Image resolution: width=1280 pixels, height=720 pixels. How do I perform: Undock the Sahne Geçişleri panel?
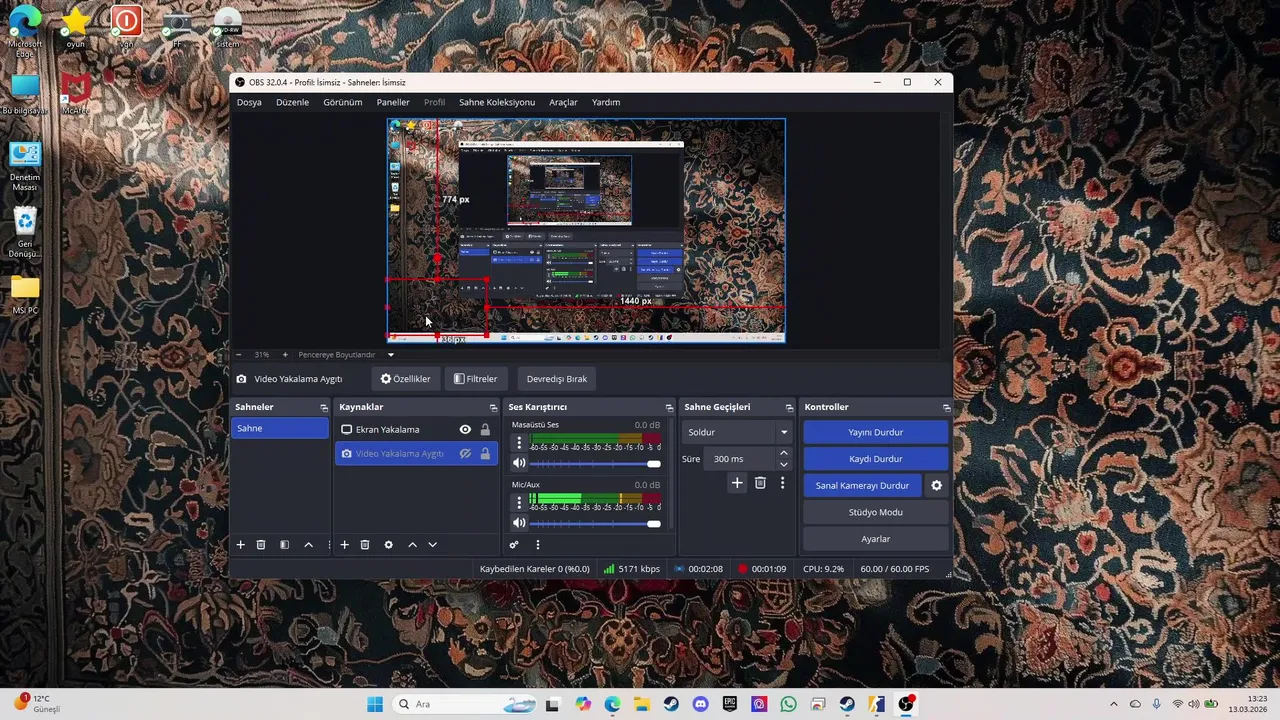tap(789, 408)
